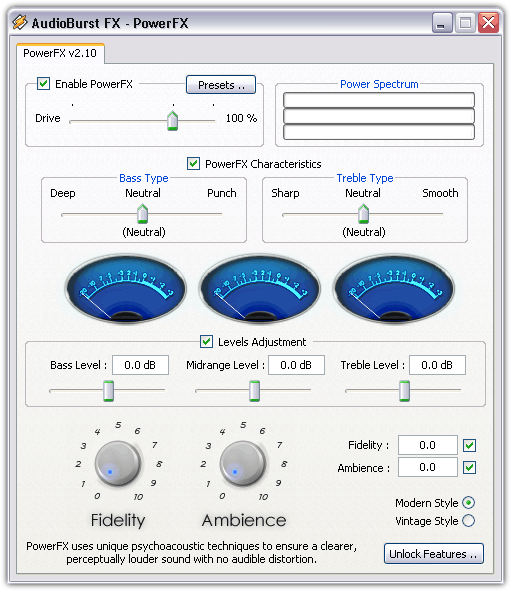Viewport: 511px width, 591px height.
Task: Click the Bass Level dB input field
Action: [140, 365]
